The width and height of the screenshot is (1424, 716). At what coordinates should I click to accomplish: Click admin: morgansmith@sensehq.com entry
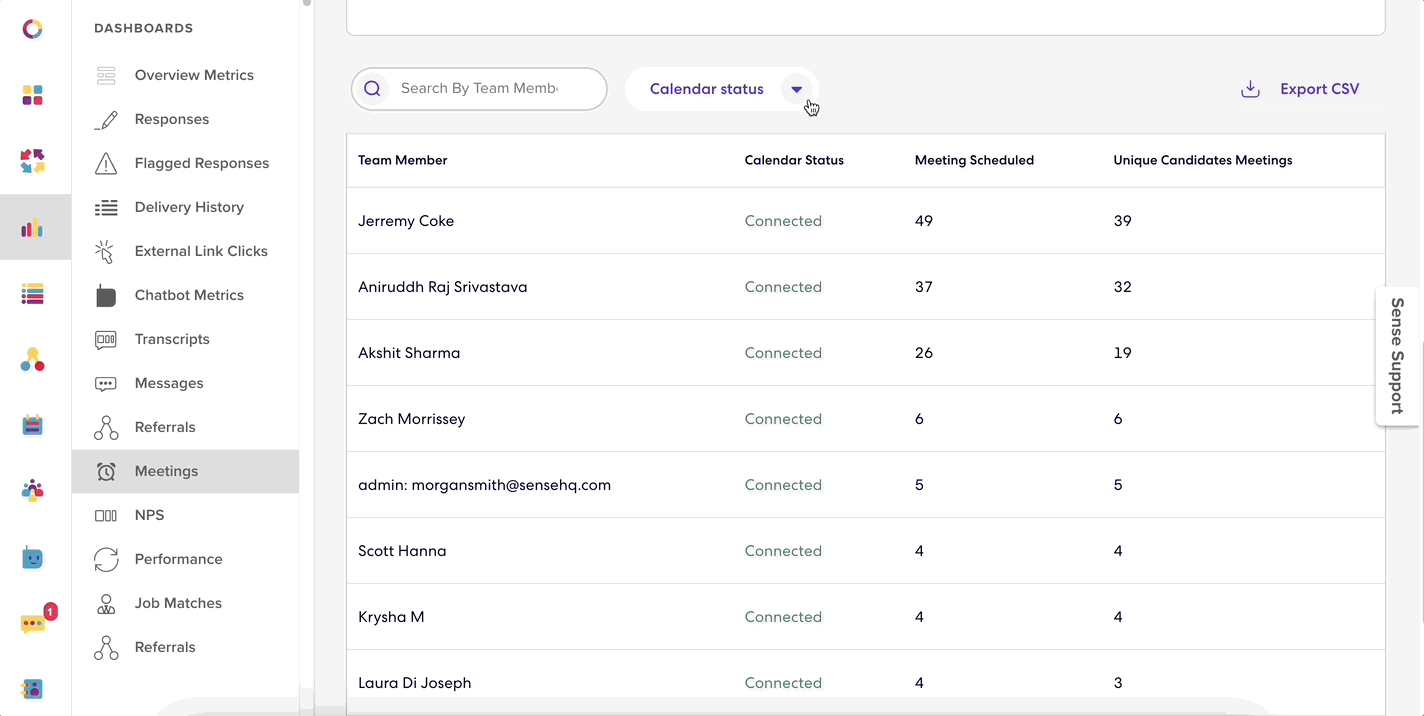tap(484, 485)
